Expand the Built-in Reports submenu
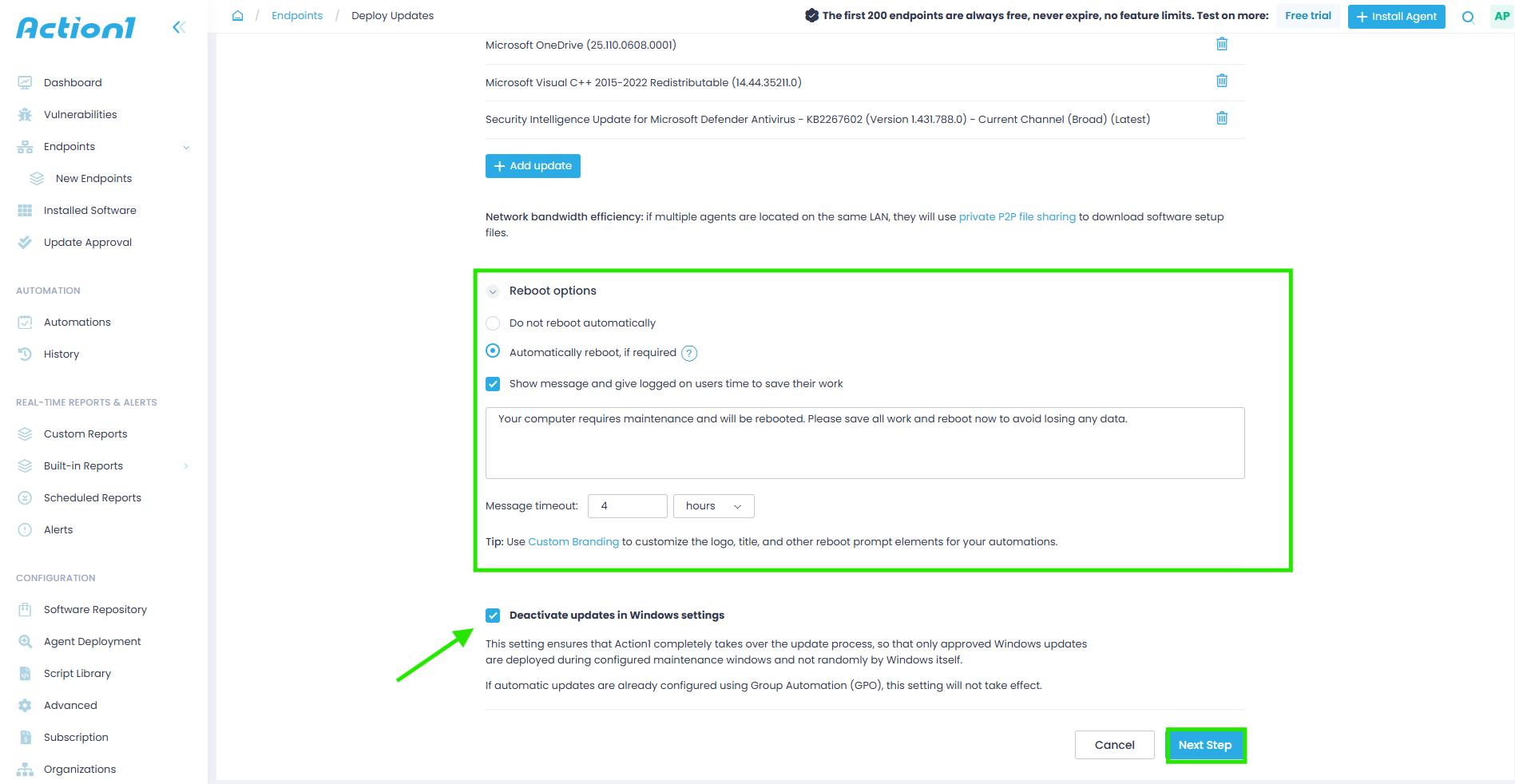The width and height of the screenshot is (1515, 784). pos(185,466)
